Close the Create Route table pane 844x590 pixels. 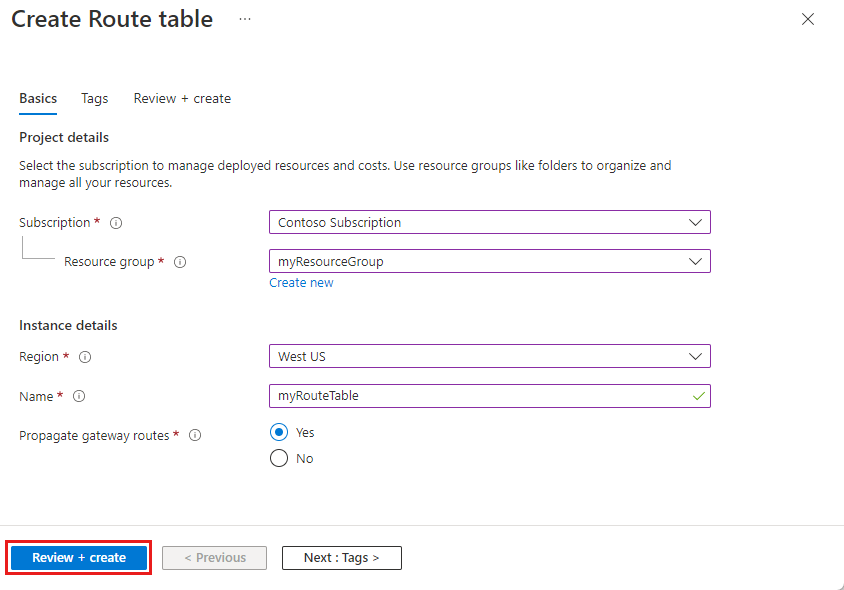(x=808, y=18)
